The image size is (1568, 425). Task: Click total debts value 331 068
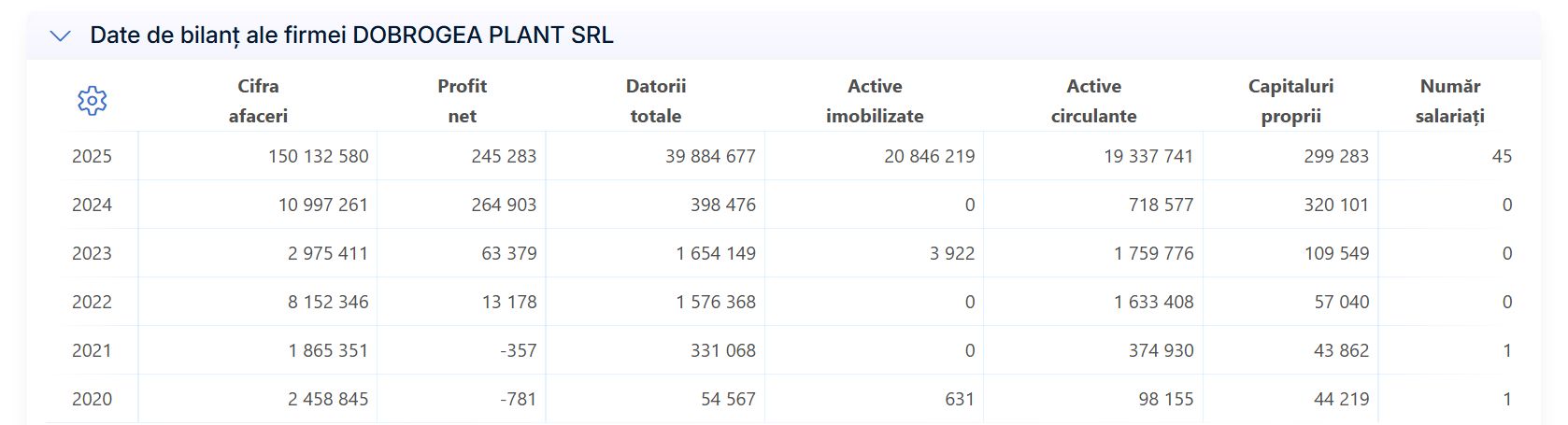723,350
